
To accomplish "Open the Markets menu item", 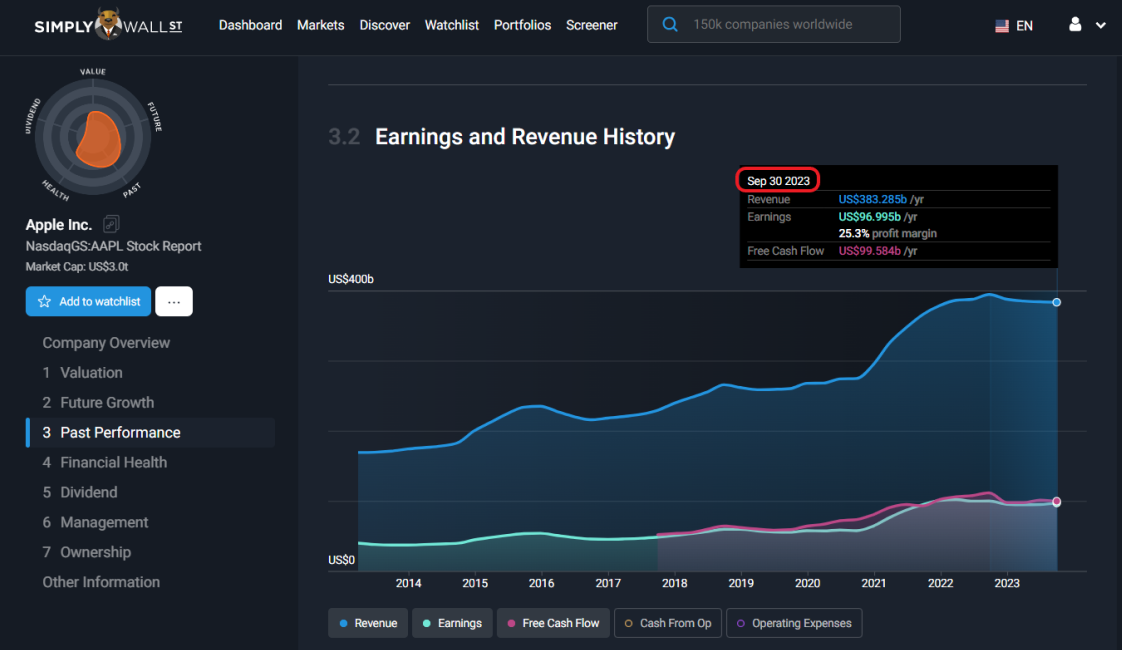I will tap(320, 24).
